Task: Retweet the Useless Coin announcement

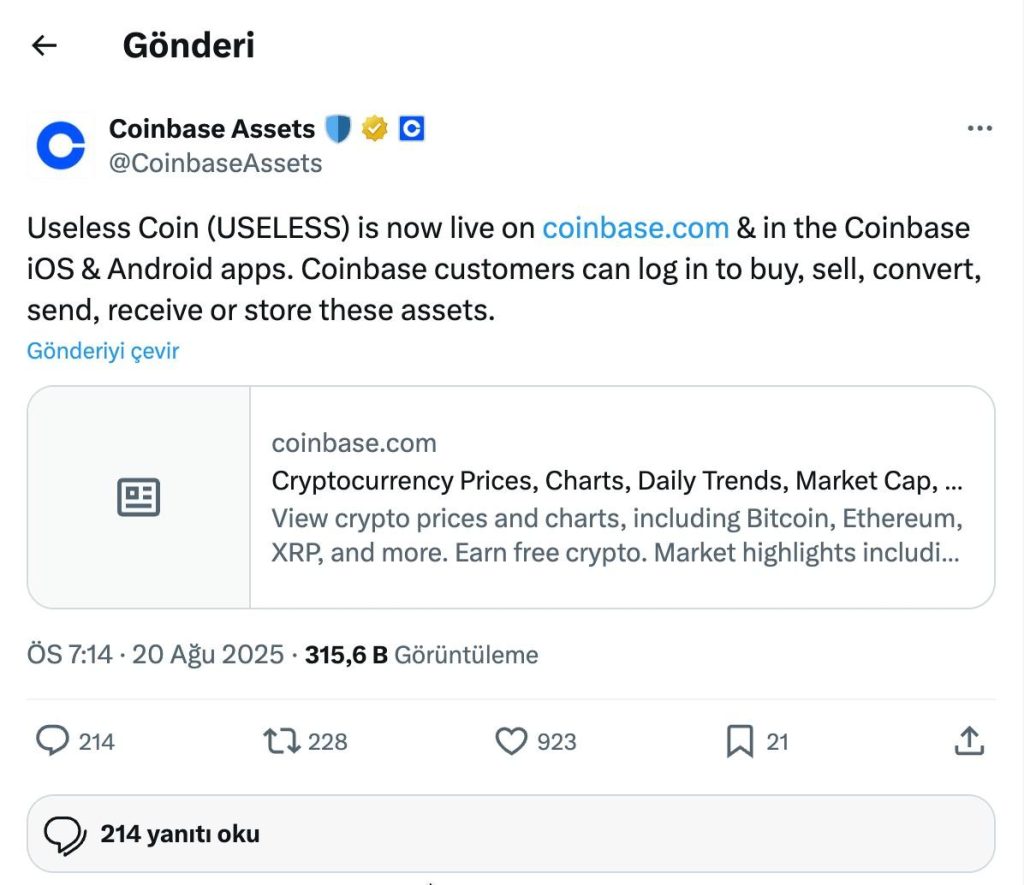Action: (x=284, y=742)
